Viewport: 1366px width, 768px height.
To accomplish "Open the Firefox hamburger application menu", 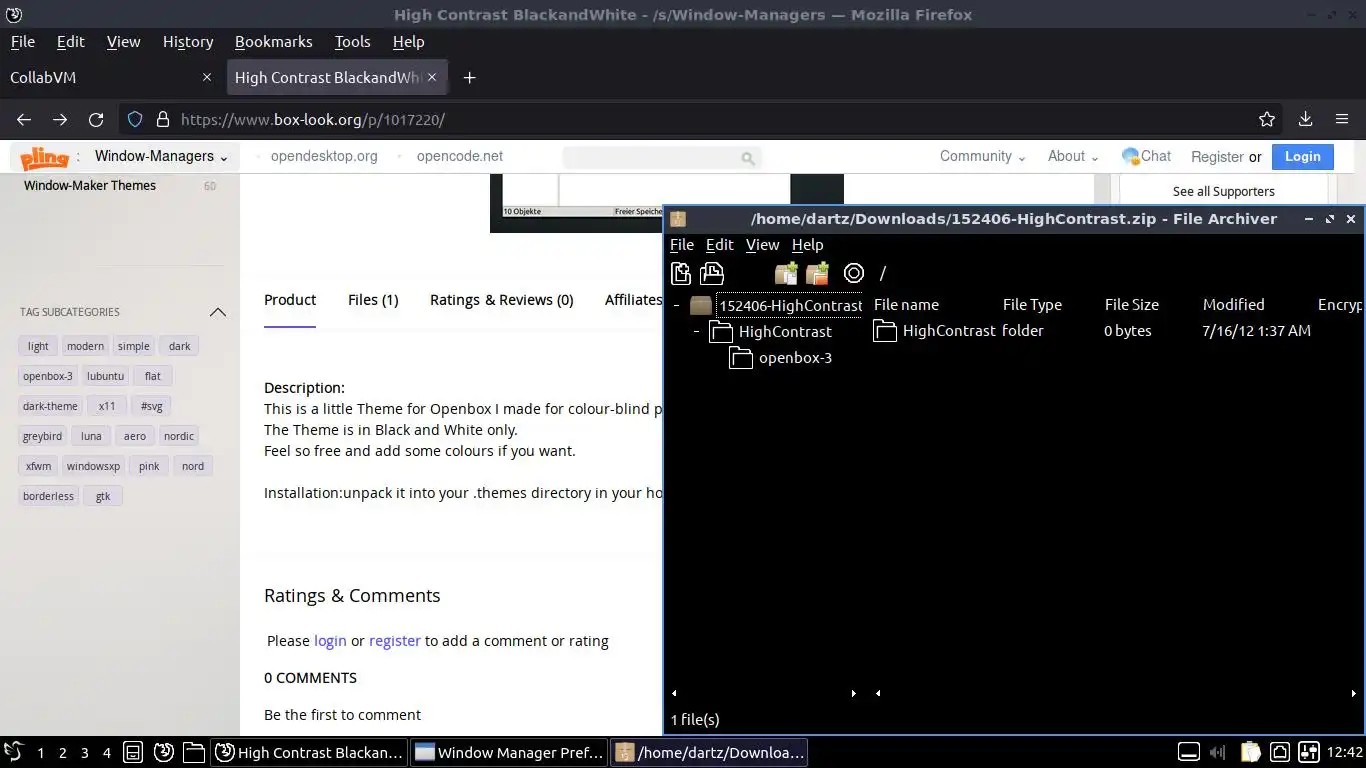I will 1342,119.
